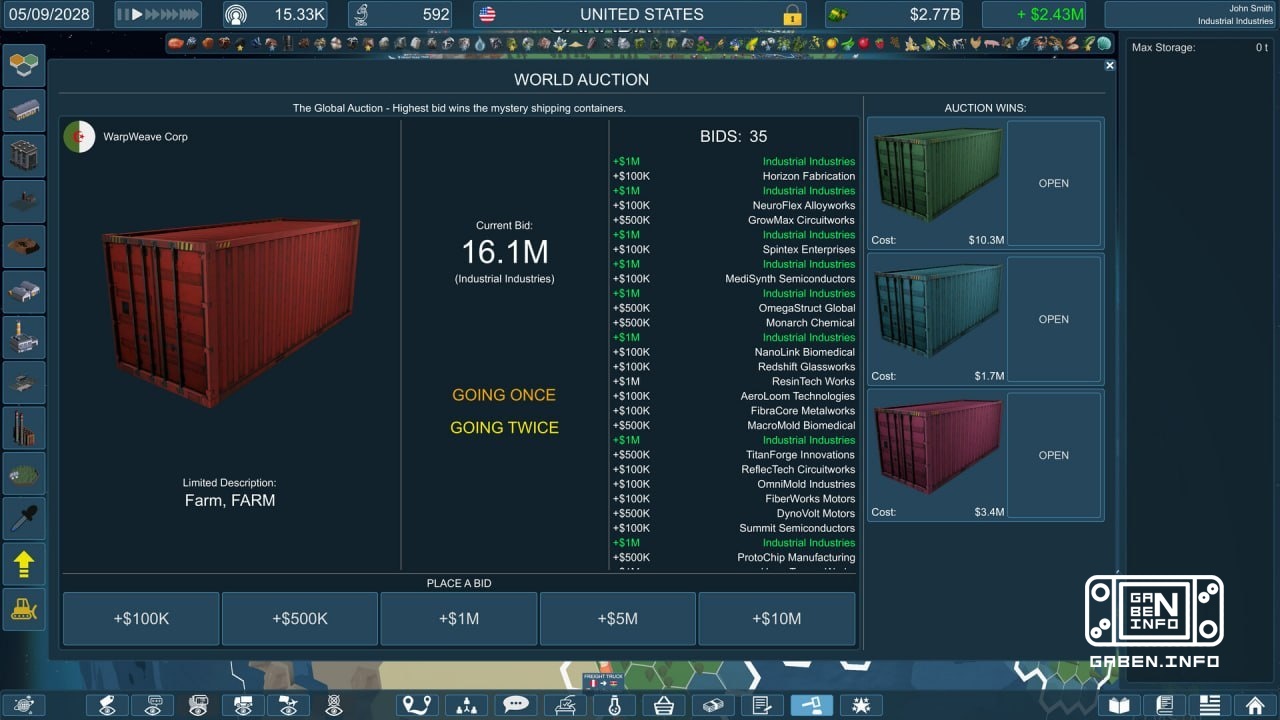The image size is (1280, 720).
Task: Select the yellow bulldozer demolish tool
Action: [x=25, y=609]
